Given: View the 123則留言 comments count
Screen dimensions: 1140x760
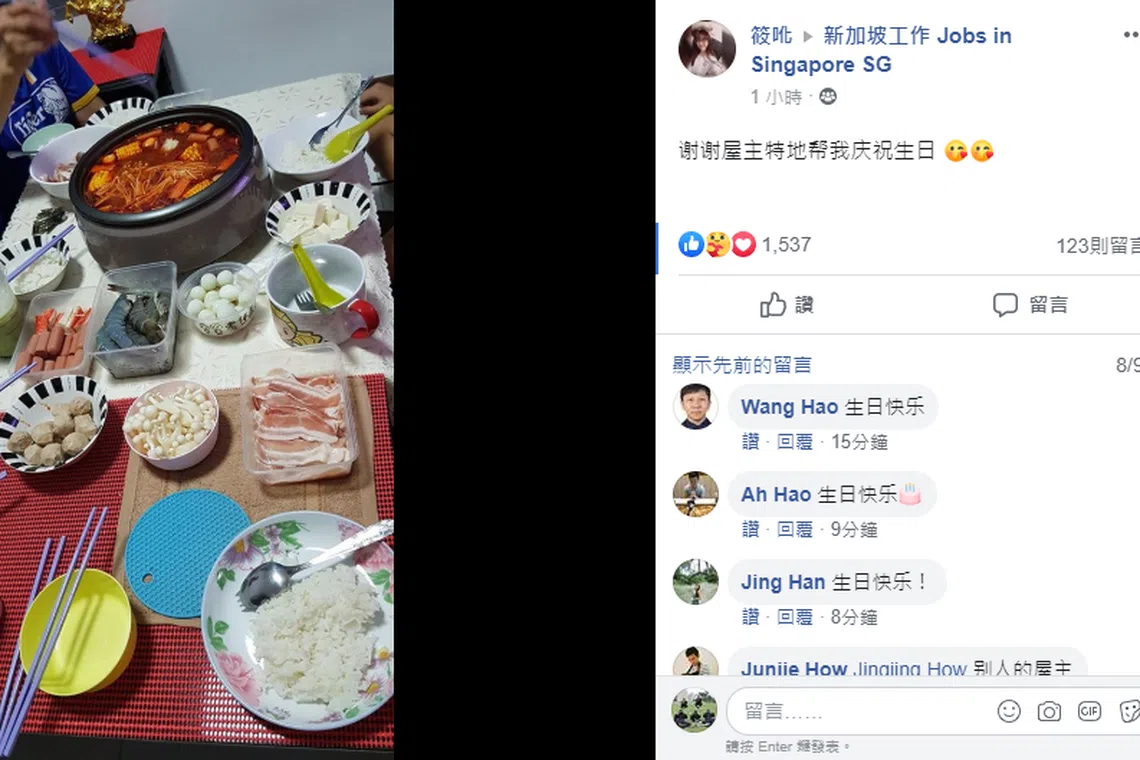Looking at the screenshot, I should 1098,246.
